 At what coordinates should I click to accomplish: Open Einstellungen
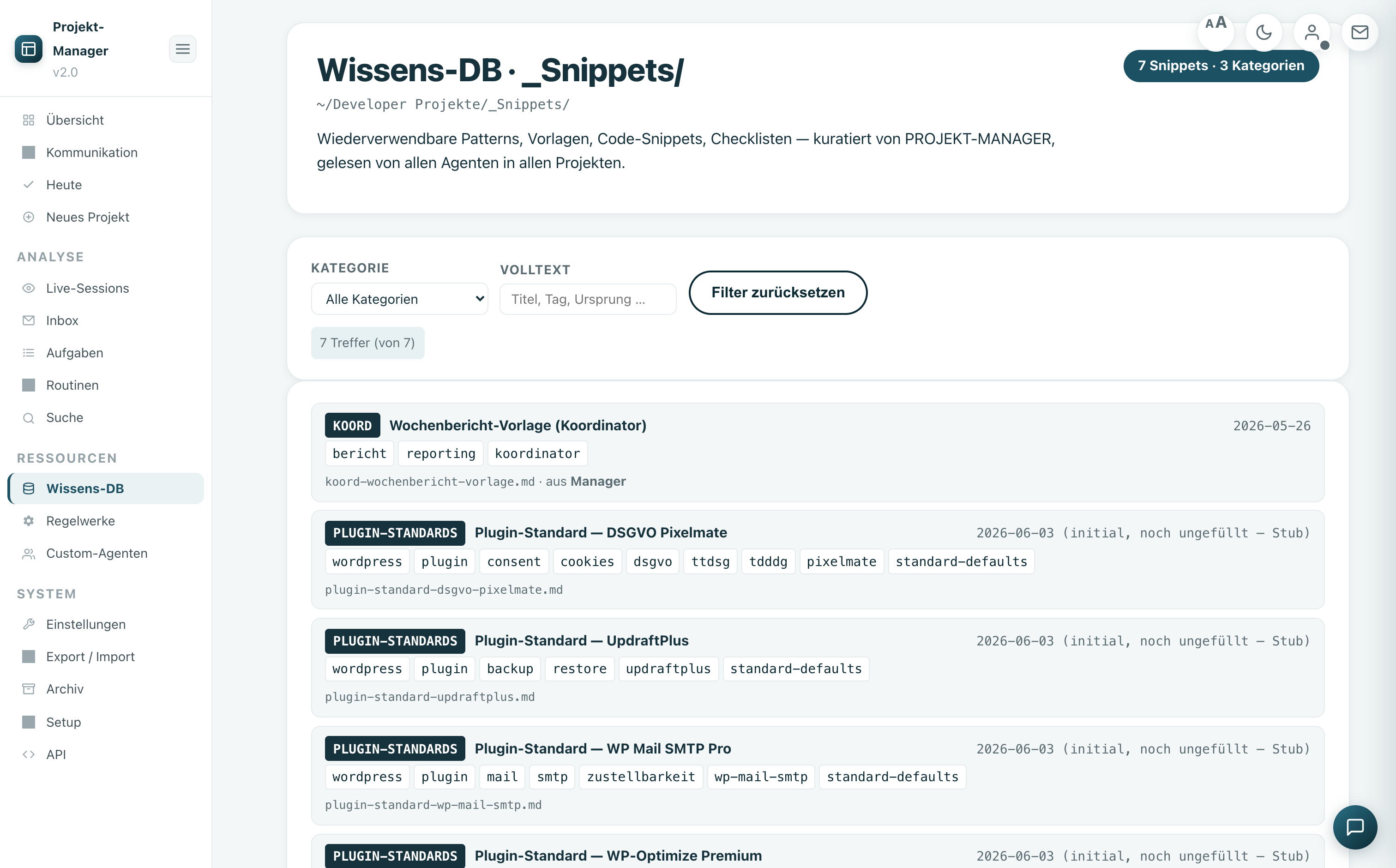[106, 624]
